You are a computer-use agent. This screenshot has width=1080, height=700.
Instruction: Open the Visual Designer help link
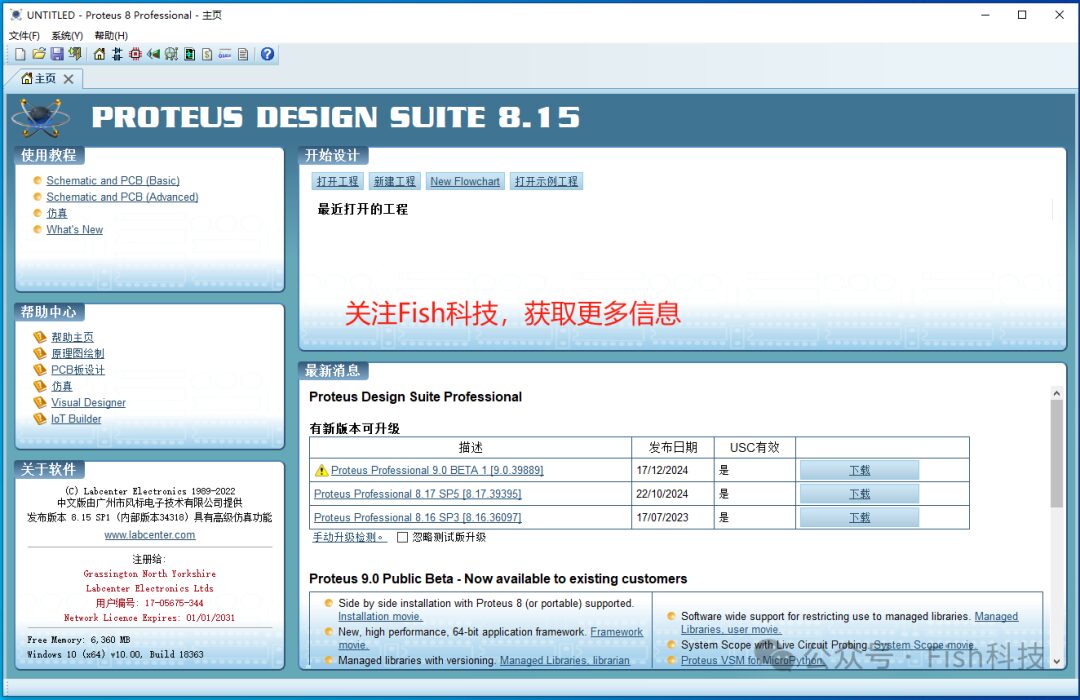(x=88, y=402)
